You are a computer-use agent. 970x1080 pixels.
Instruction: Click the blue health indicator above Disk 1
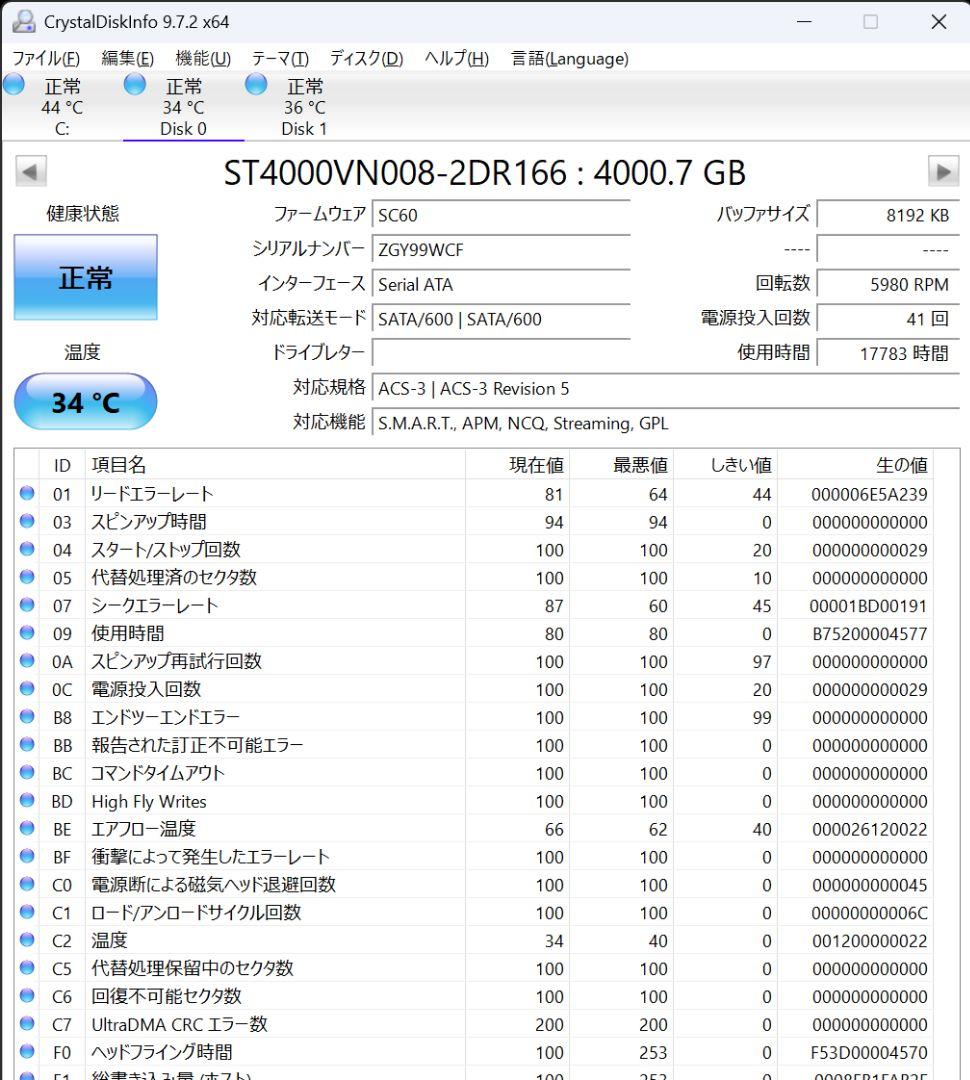pyautogui.click(x=256, y=85)
